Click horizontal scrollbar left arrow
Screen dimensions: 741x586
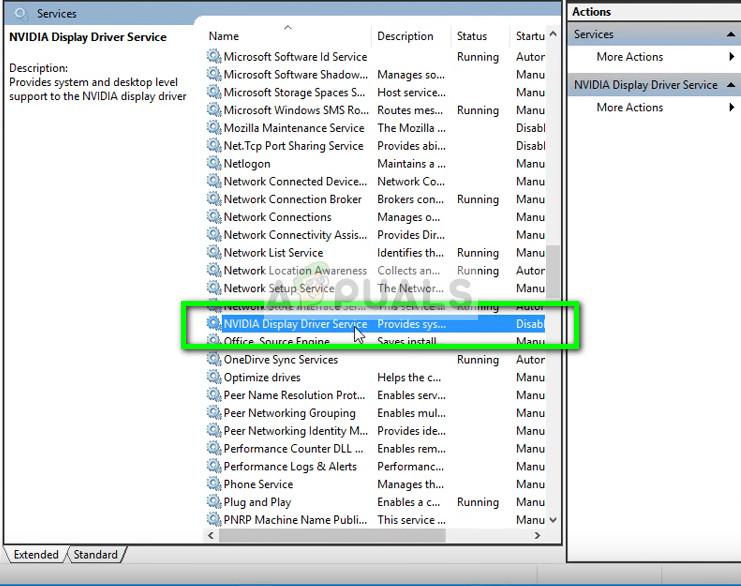click(x=211, y=535)
